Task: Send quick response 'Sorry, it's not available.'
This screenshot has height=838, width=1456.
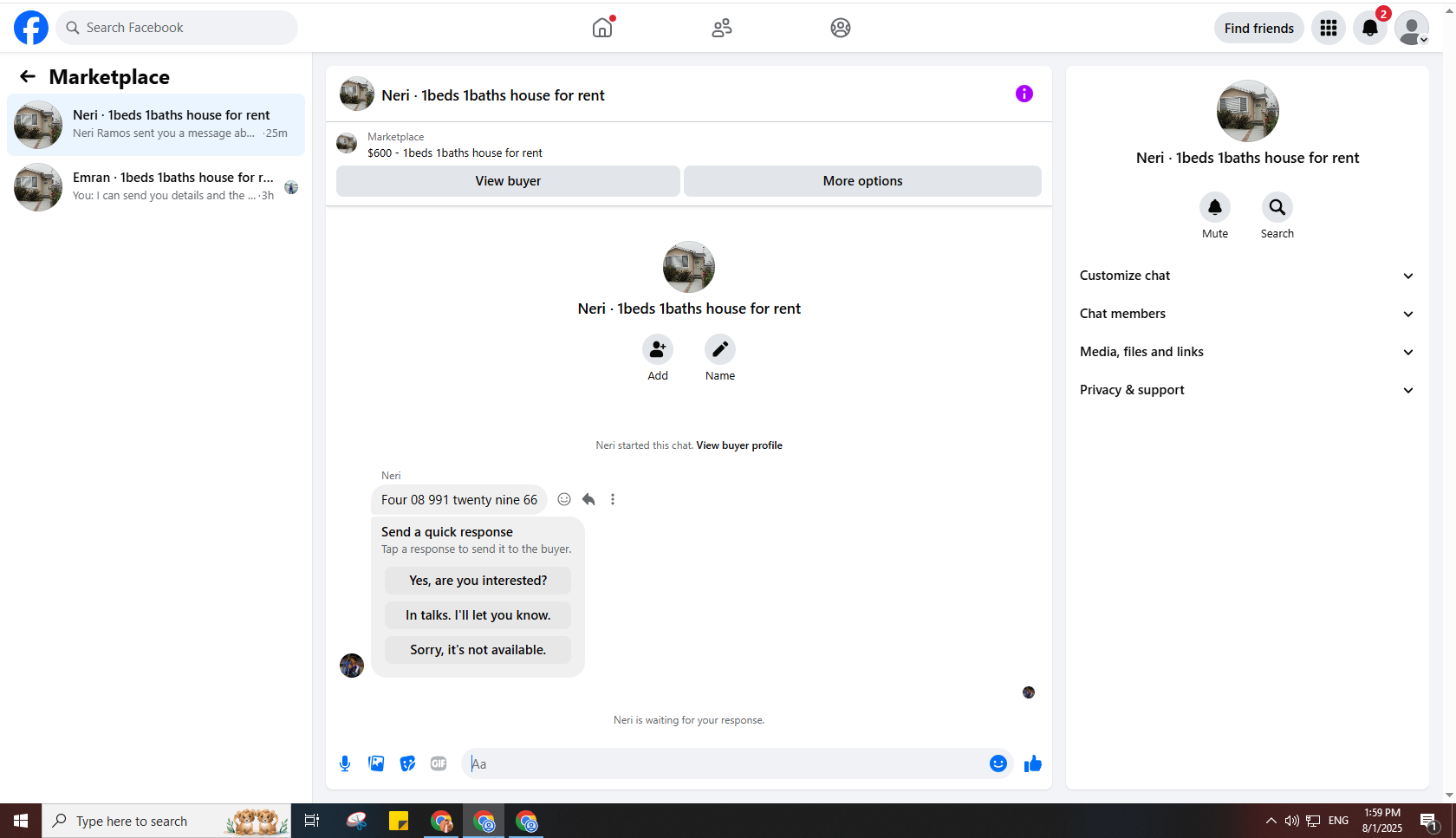Action: pyautogui.click(x=478, y=650)
